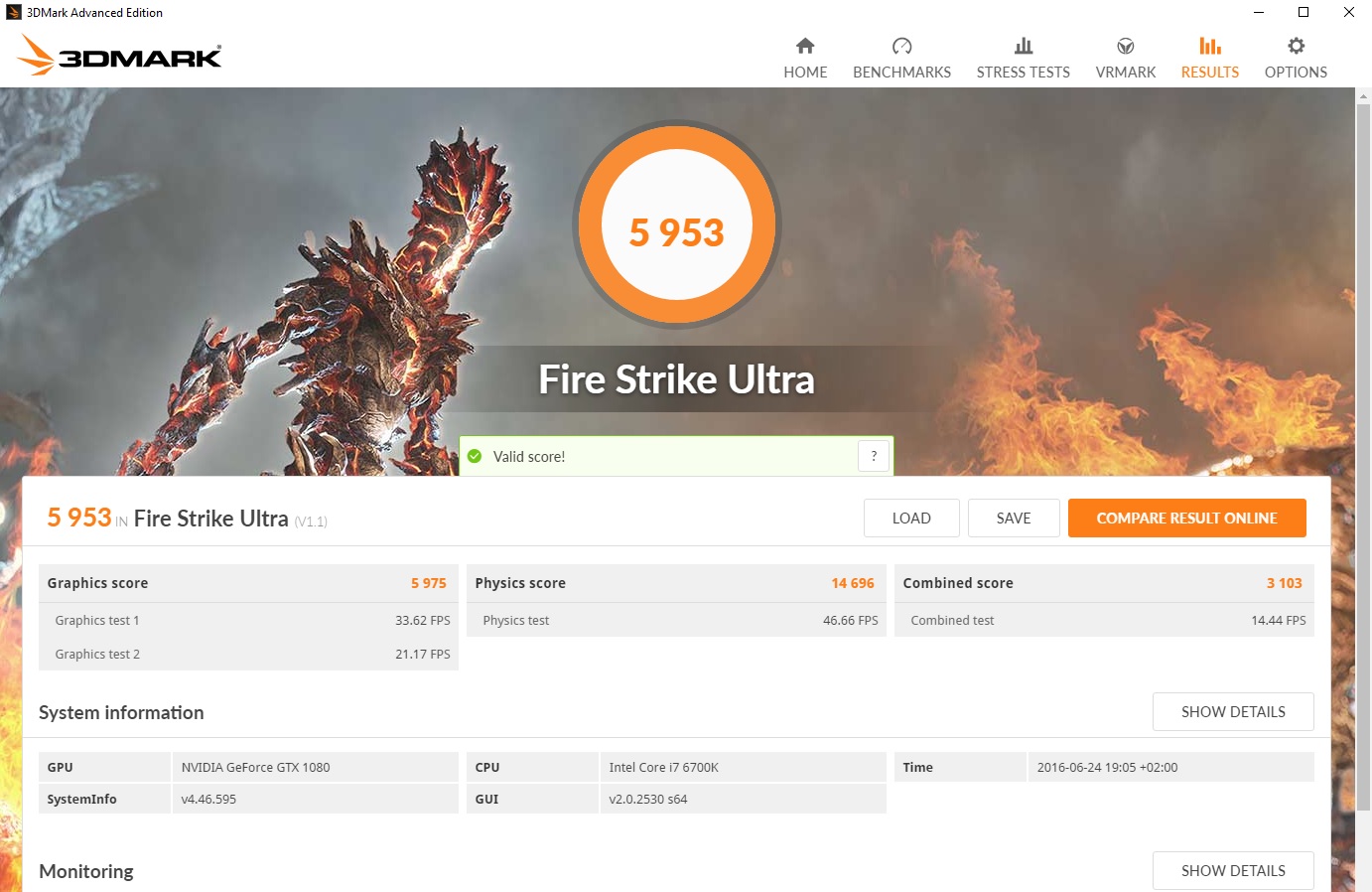Screen dimensions: 1372x892
Task: Click NVIDIA GeForce GTX 1080 value
Action: 255,767
